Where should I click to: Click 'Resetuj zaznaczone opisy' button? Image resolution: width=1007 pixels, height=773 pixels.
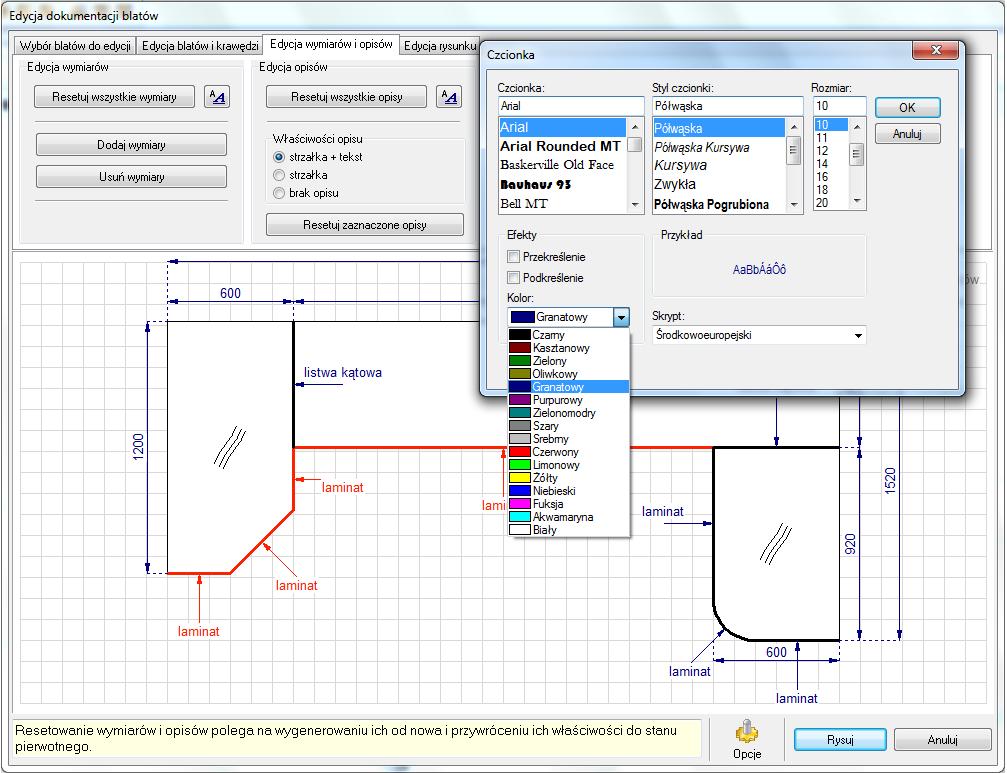coord(365,225)
